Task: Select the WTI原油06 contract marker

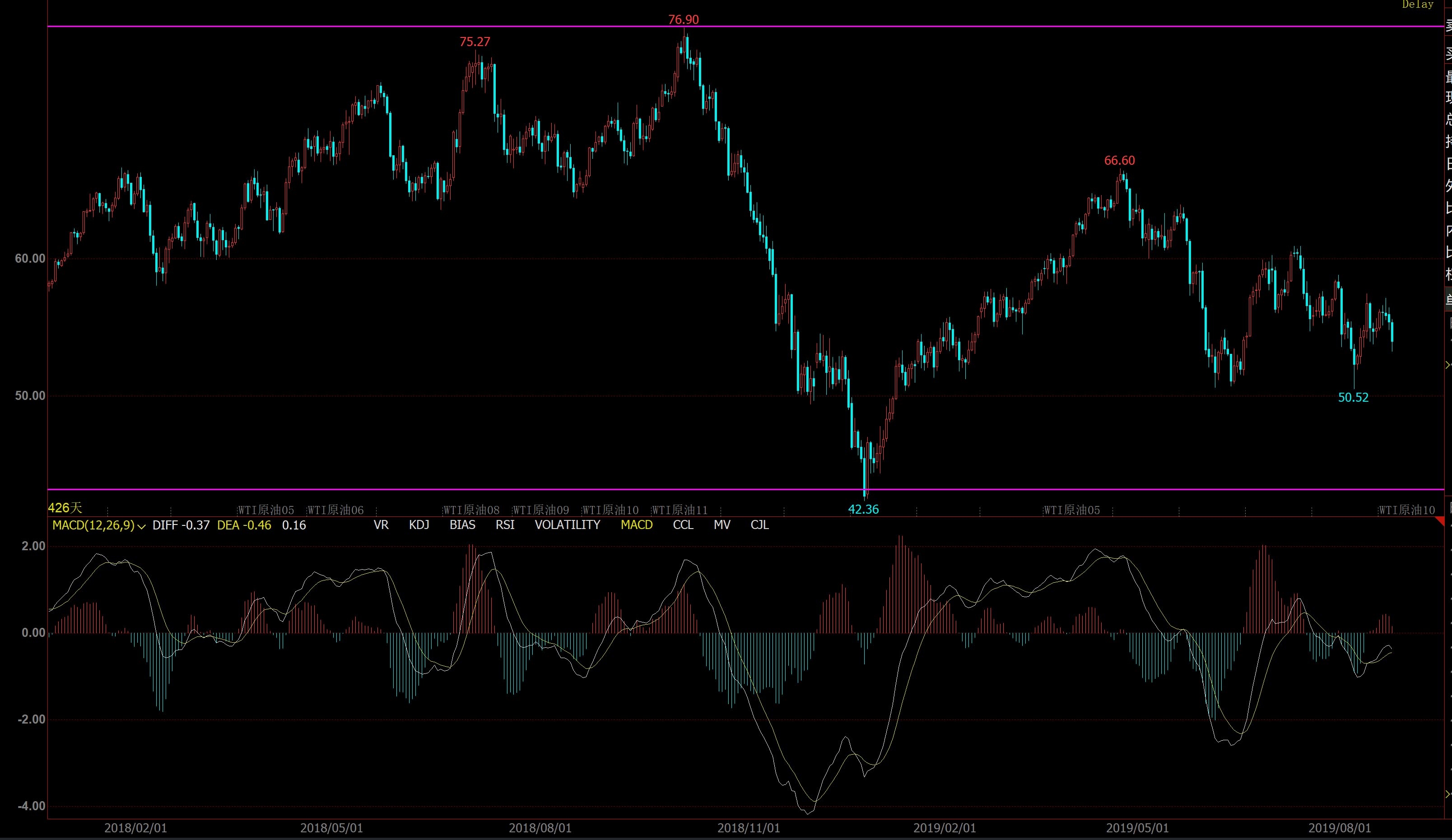Action: 336,510
